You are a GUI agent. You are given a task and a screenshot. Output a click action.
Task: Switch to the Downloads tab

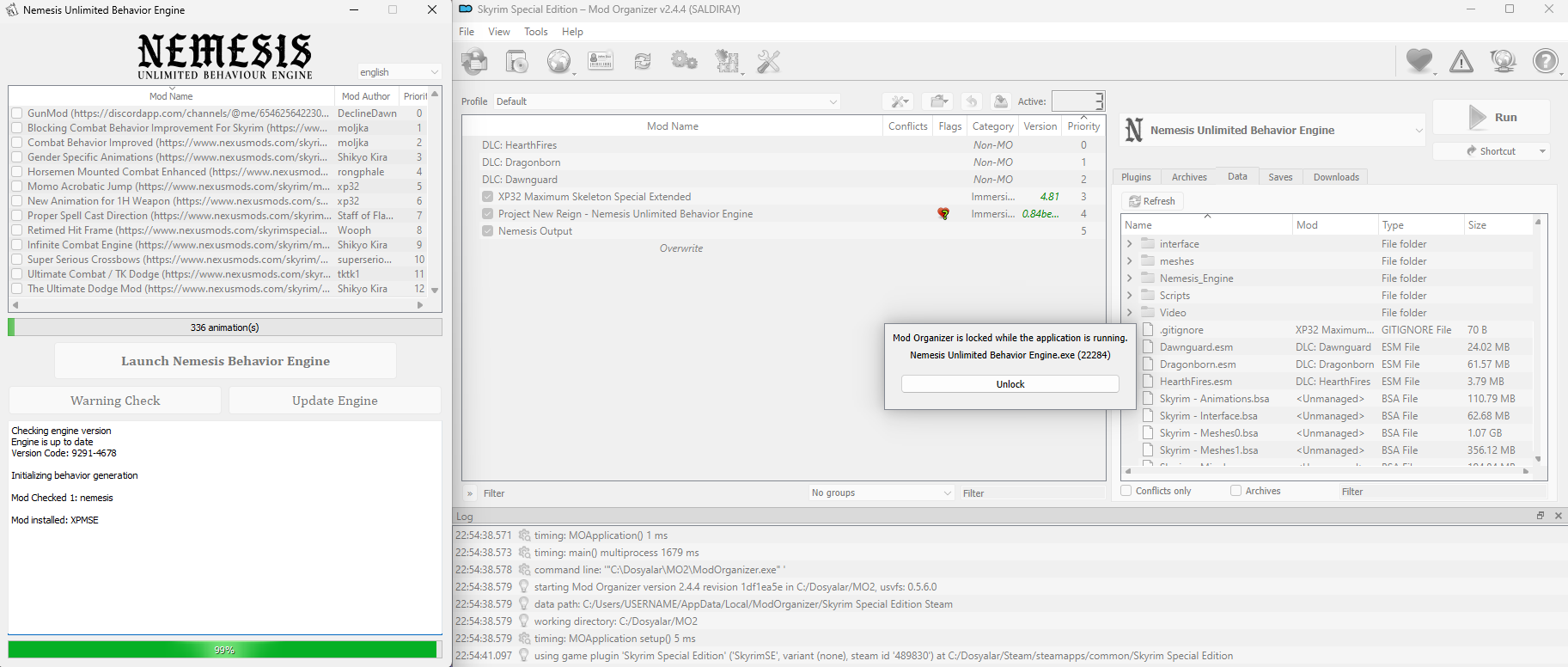(1336, 177)
